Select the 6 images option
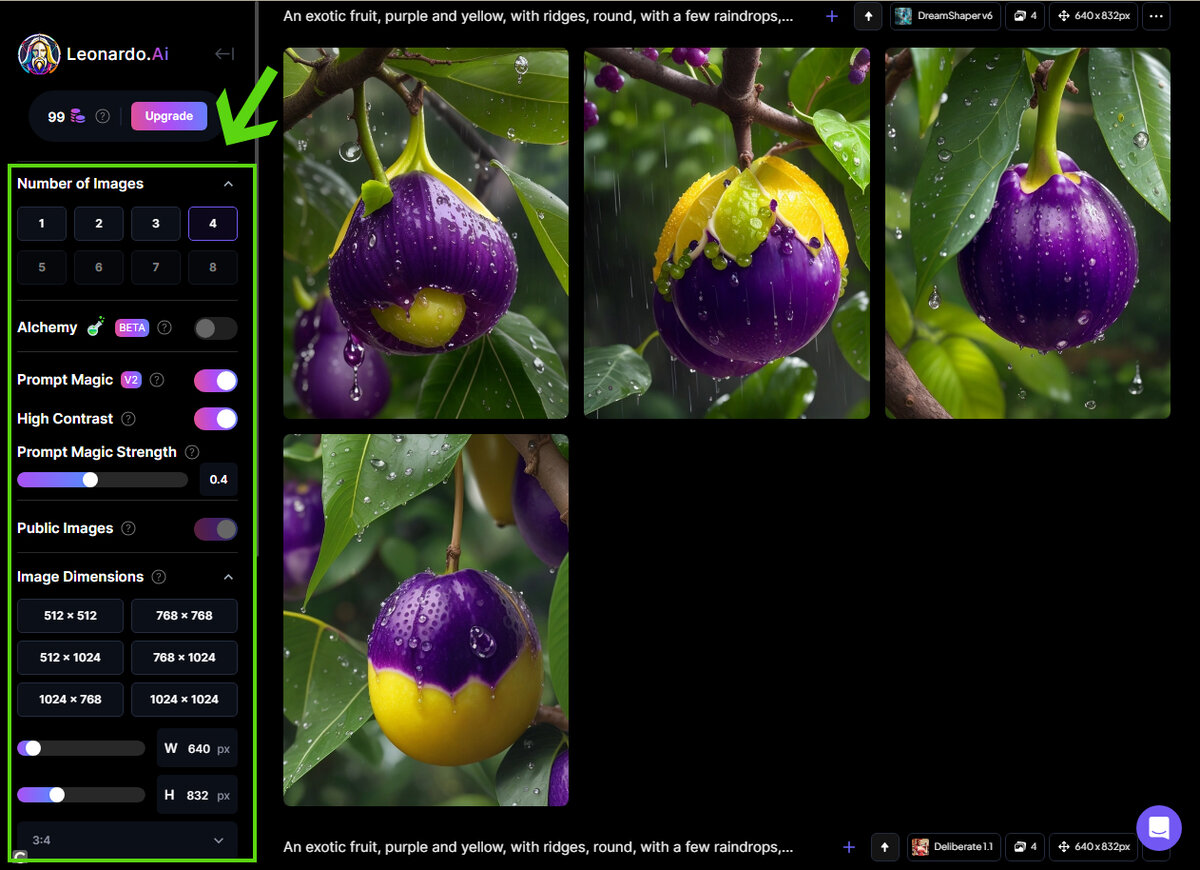 tap(99, 268)
